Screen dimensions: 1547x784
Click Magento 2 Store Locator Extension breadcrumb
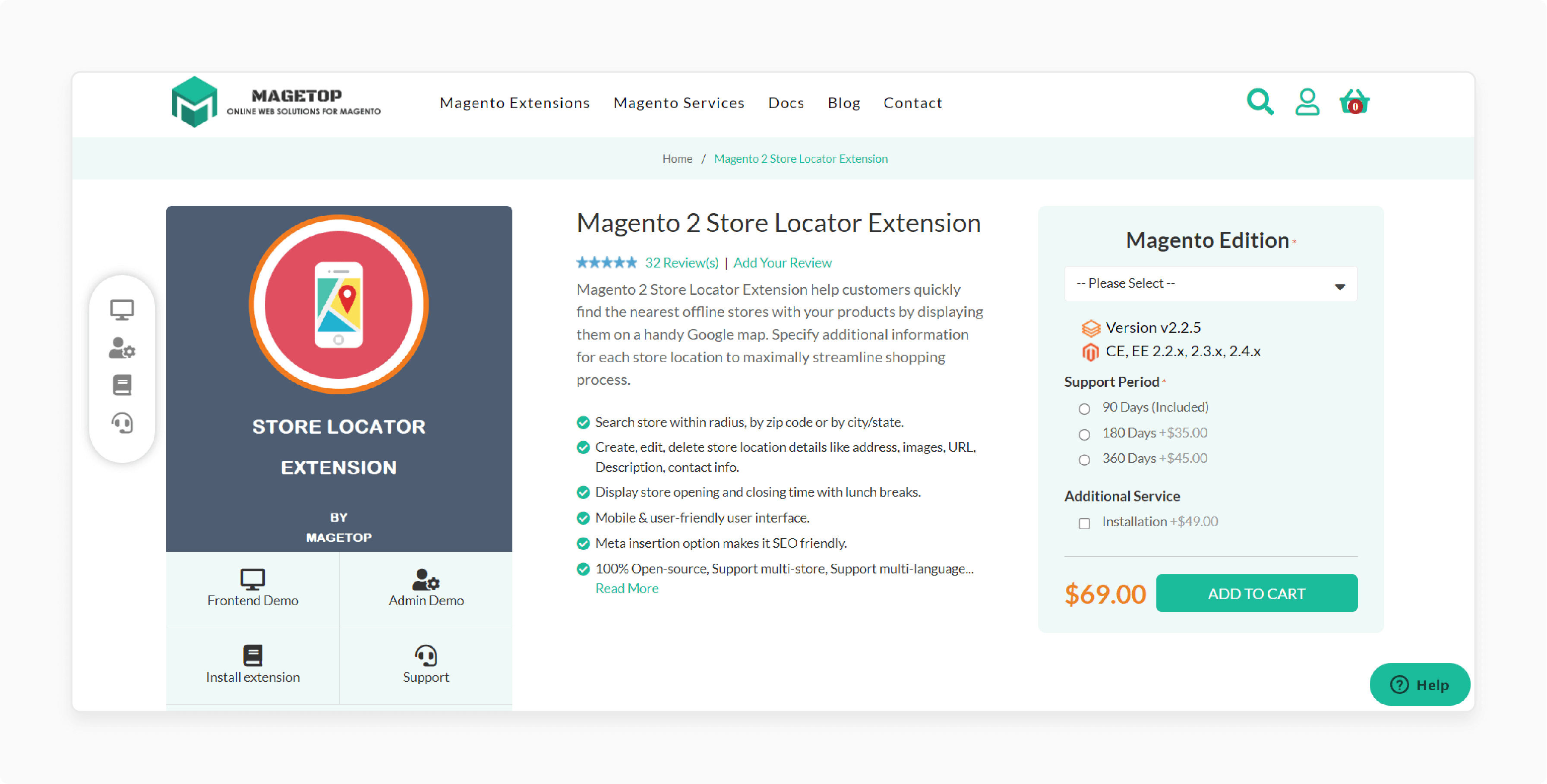(801, 158)
